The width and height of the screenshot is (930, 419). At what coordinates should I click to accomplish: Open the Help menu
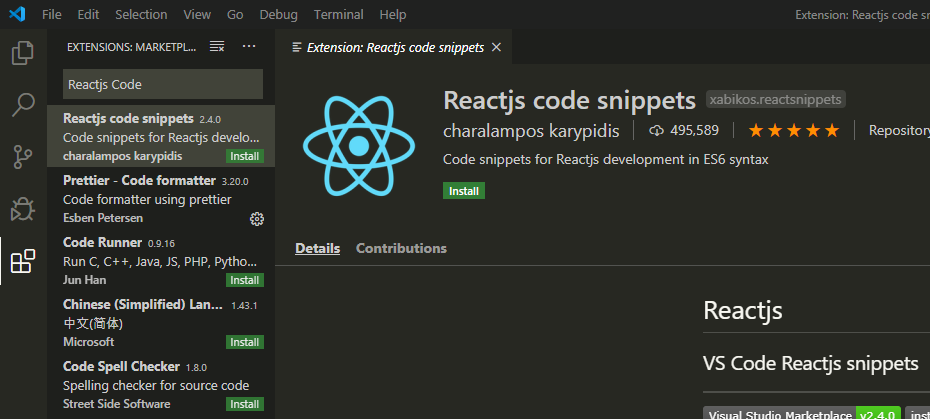click(x=393, y=14)
